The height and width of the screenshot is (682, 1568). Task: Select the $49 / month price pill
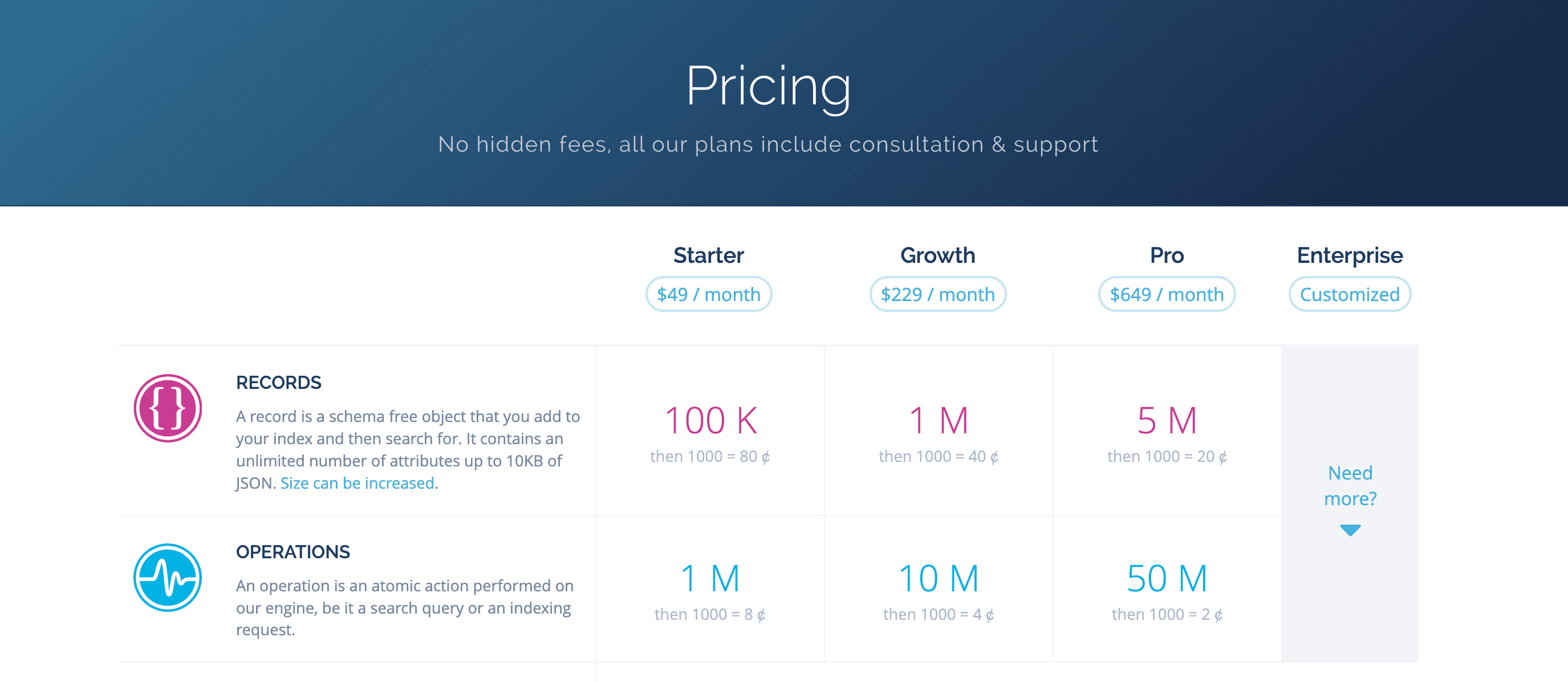click(708, 294)
